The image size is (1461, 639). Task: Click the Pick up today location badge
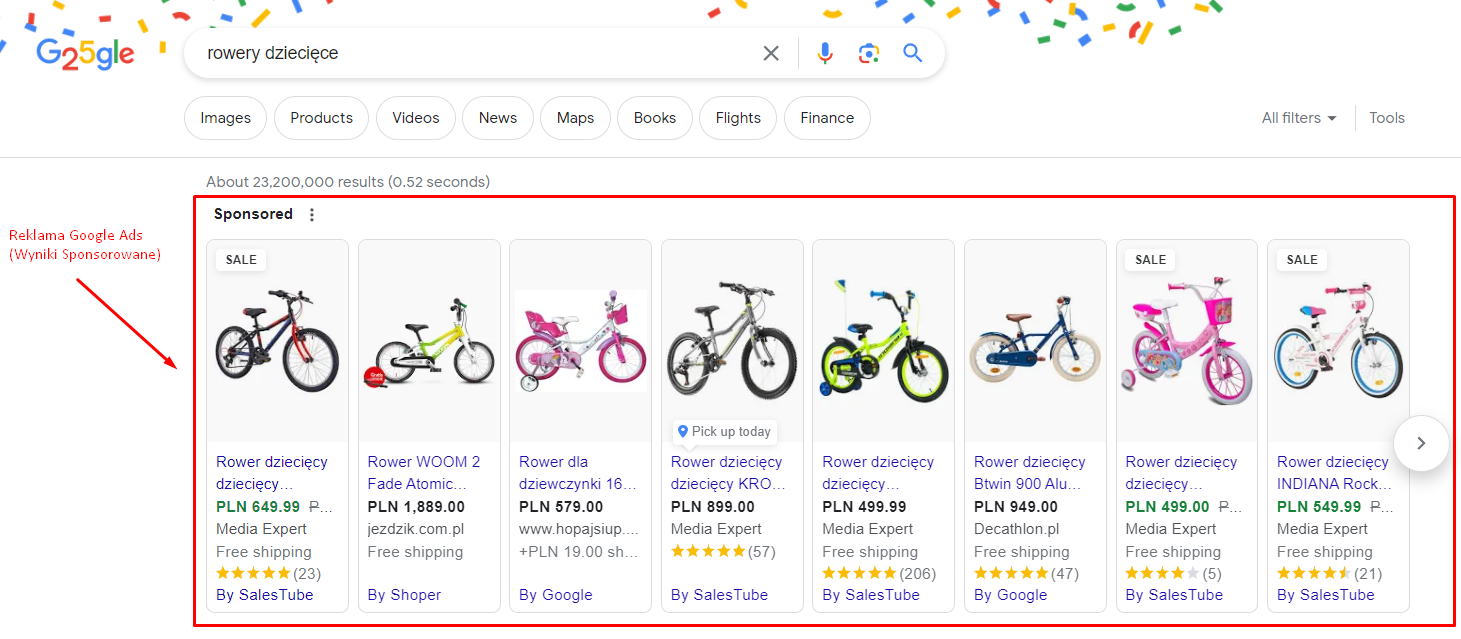pos(725,432)
